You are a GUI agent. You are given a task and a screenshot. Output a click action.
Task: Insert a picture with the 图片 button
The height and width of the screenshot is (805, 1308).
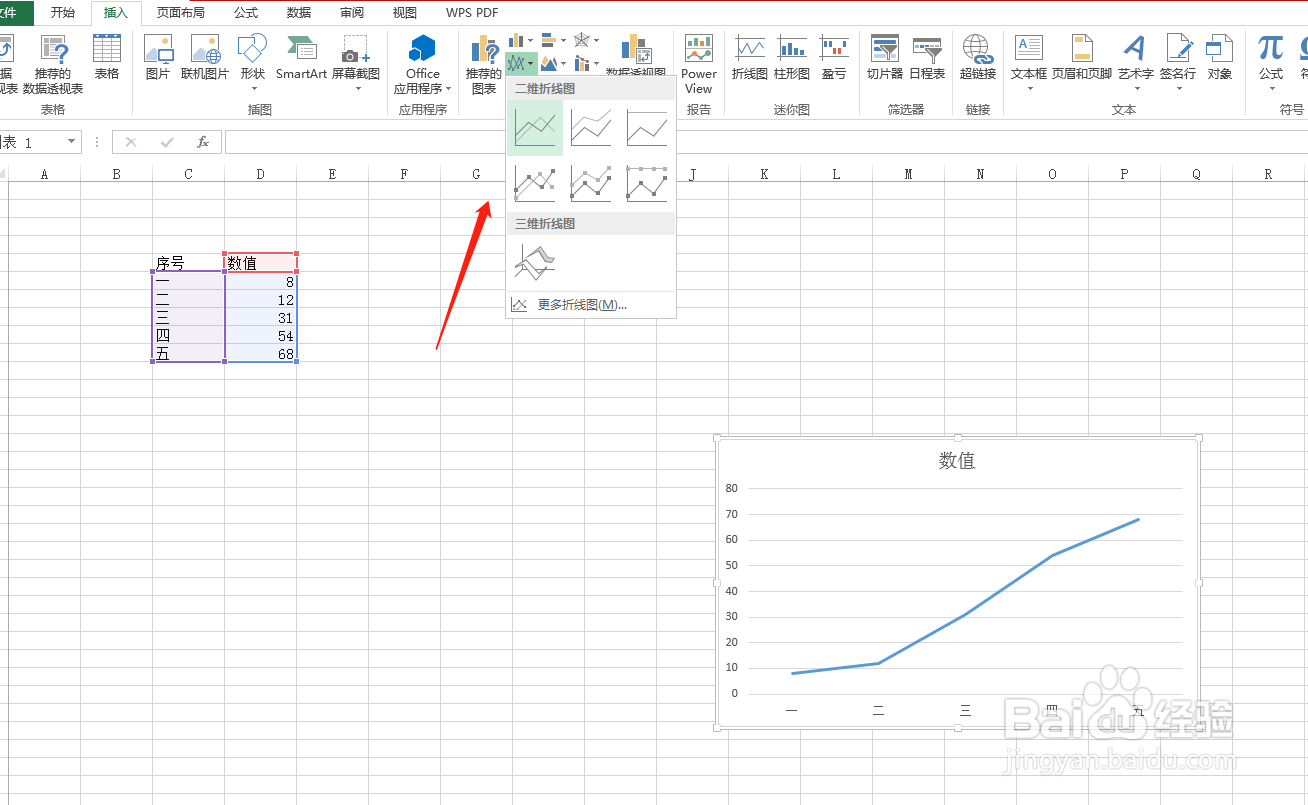click(x=158, y=57)
